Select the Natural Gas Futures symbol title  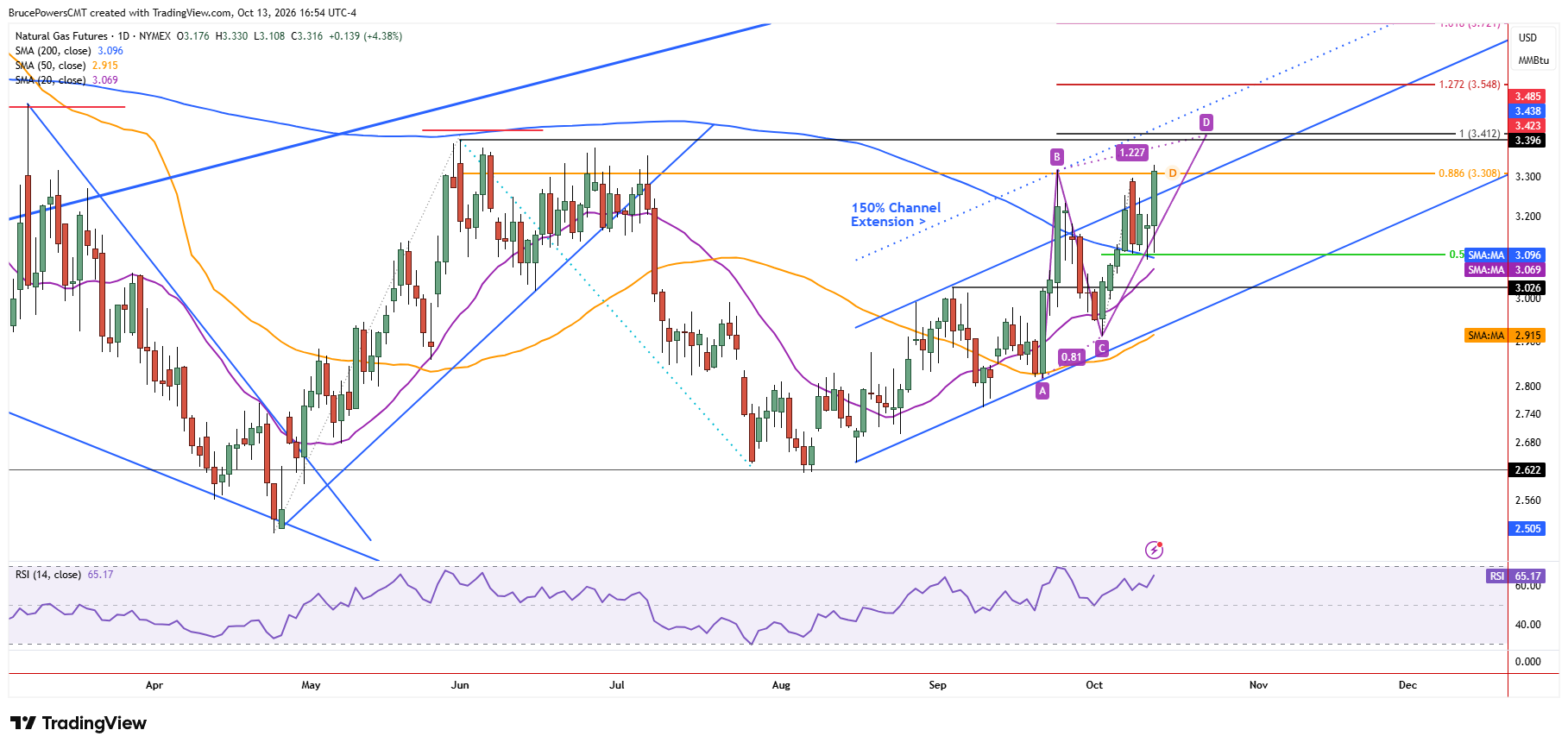click(61, 36)
